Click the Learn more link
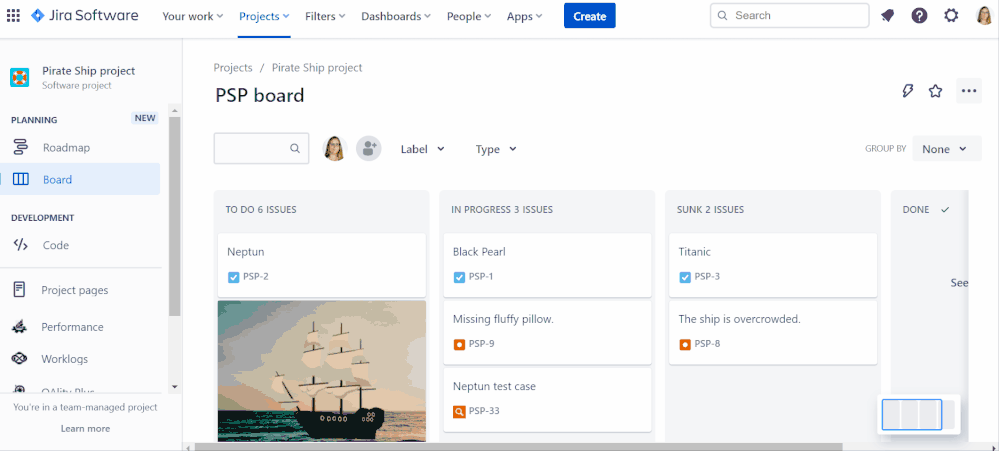999x451 pixels. 85,429
